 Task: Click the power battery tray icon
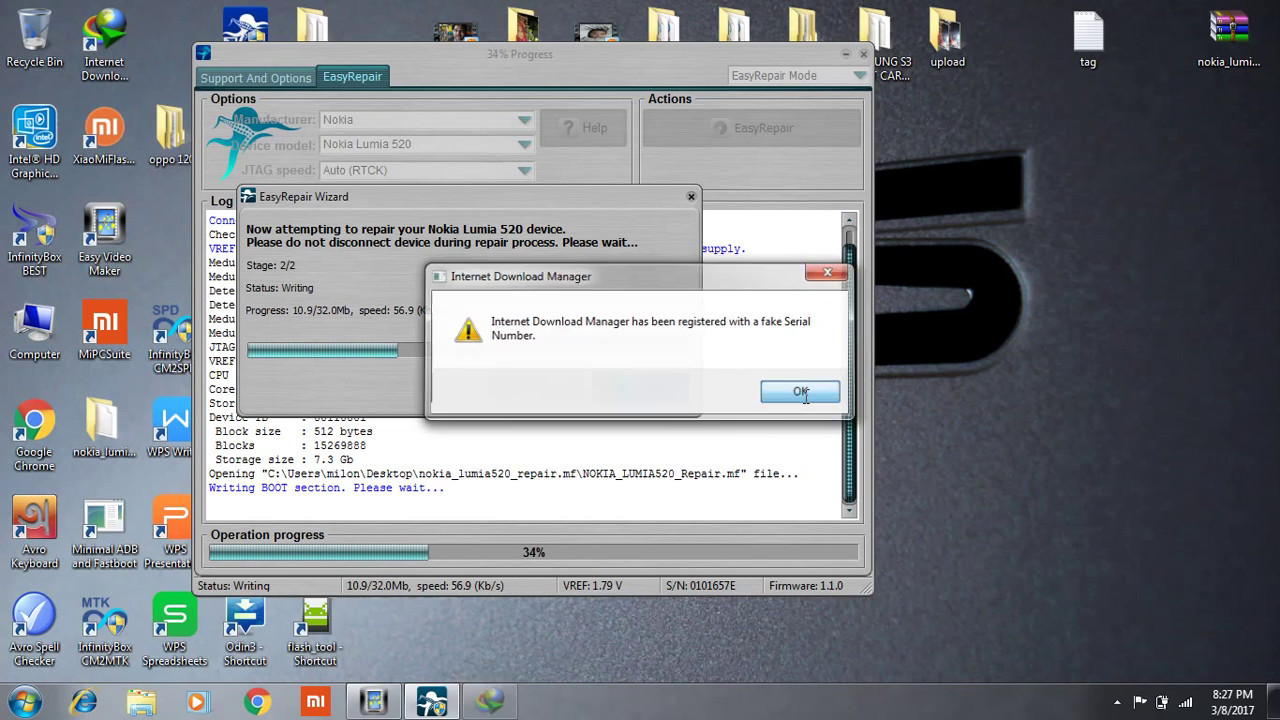(x=1162, y=702)
